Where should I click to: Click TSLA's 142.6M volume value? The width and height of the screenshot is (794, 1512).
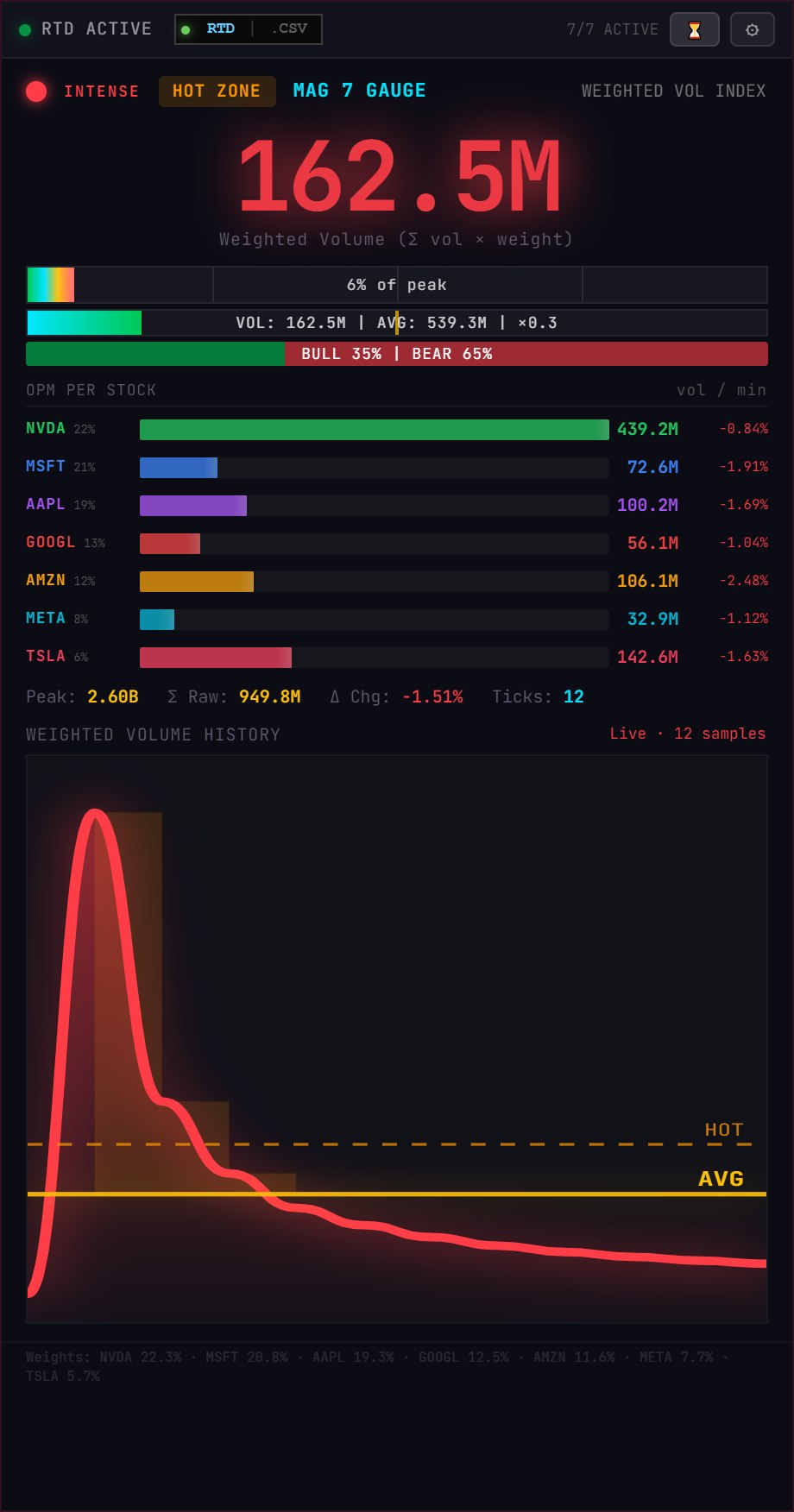click(x=647, y=657)
